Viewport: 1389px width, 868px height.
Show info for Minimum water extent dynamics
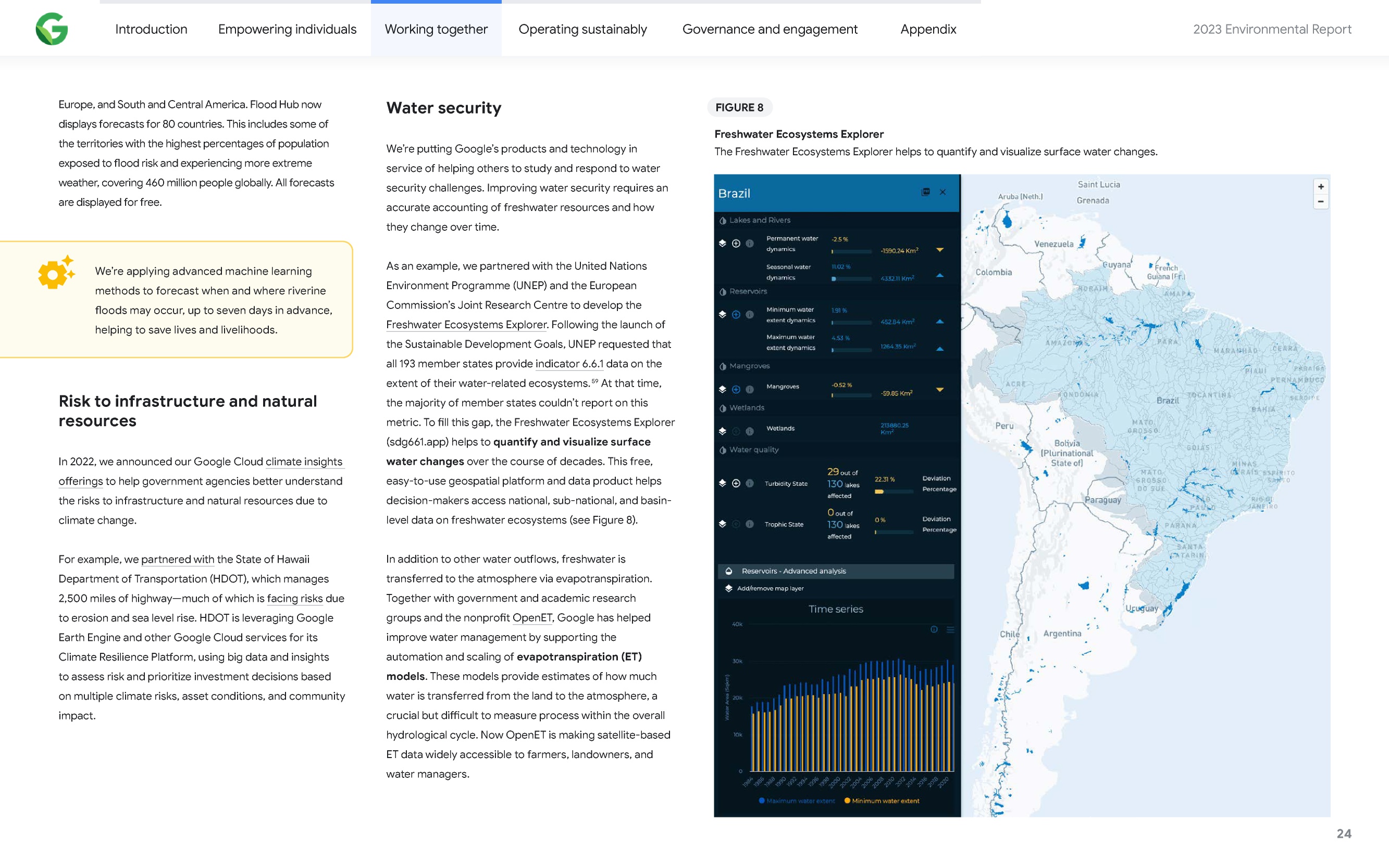[x=750, y=315]
